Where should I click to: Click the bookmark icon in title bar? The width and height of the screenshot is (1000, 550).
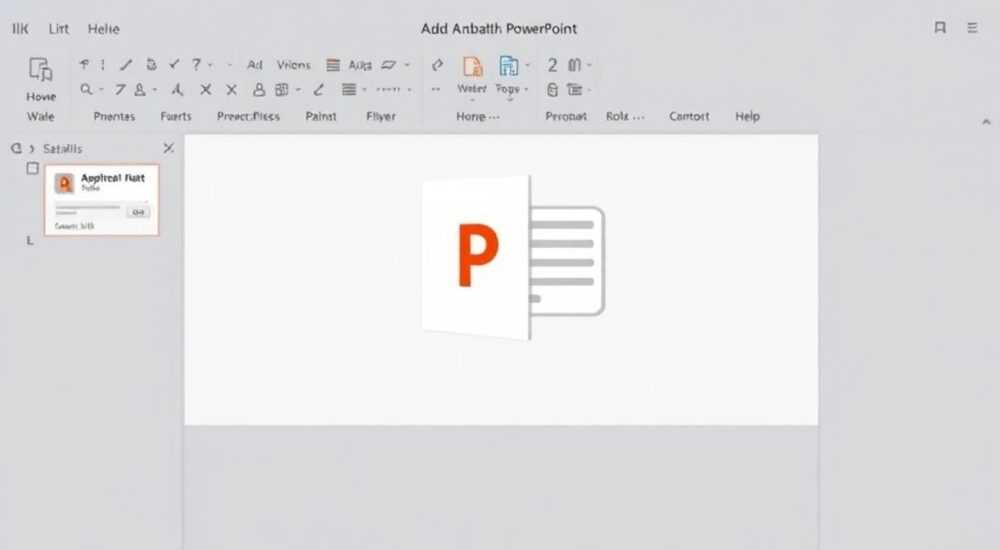(x=939, y=27)
